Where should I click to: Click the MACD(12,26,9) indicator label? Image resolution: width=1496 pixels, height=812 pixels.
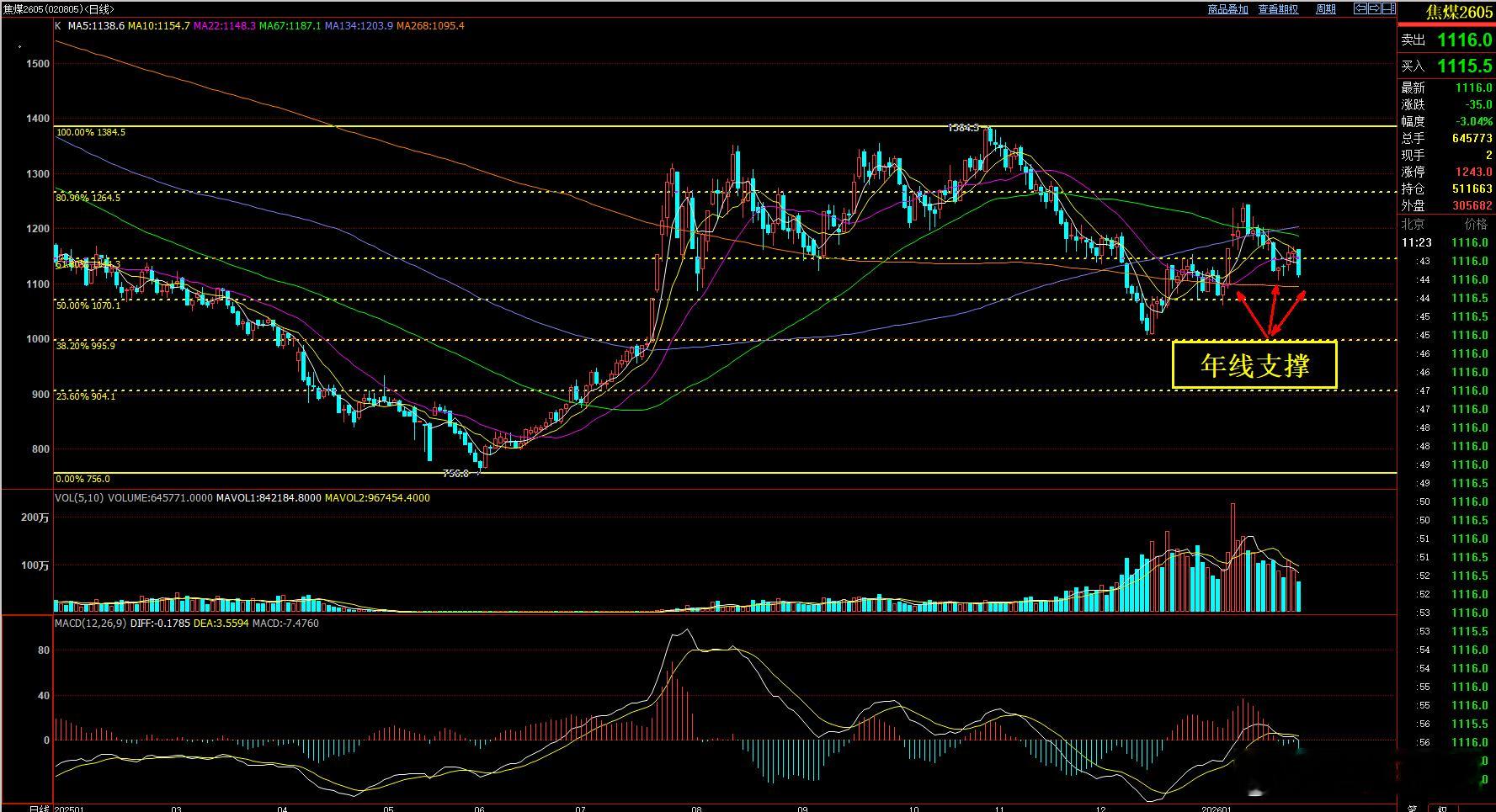tap(91, 624)
